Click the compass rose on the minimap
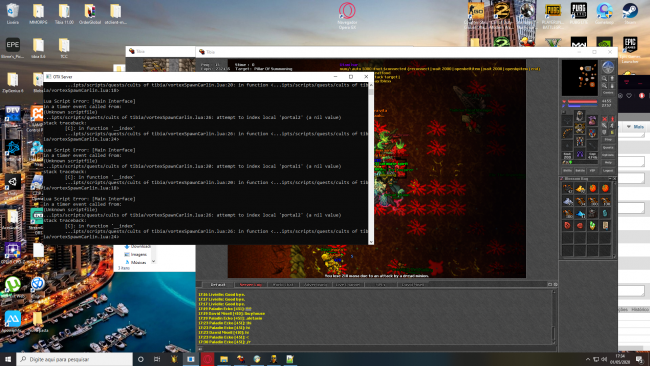Image resolution: width=650 pixels, height=366 pixels. (608, 67)
